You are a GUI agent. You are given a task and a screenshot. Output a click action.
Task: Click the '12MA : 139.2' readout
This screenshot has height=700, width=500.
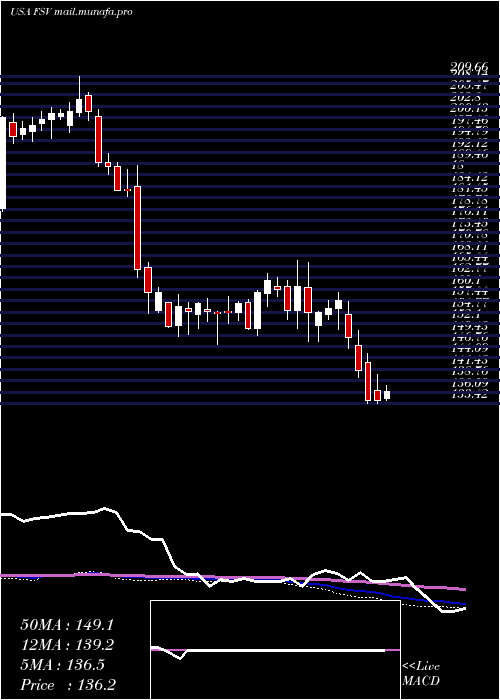[x=67, y=645]
